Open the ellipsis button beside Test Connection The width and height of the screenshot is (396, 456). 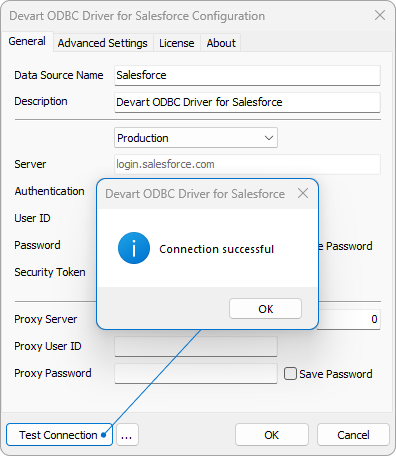[x=127, y=435]
